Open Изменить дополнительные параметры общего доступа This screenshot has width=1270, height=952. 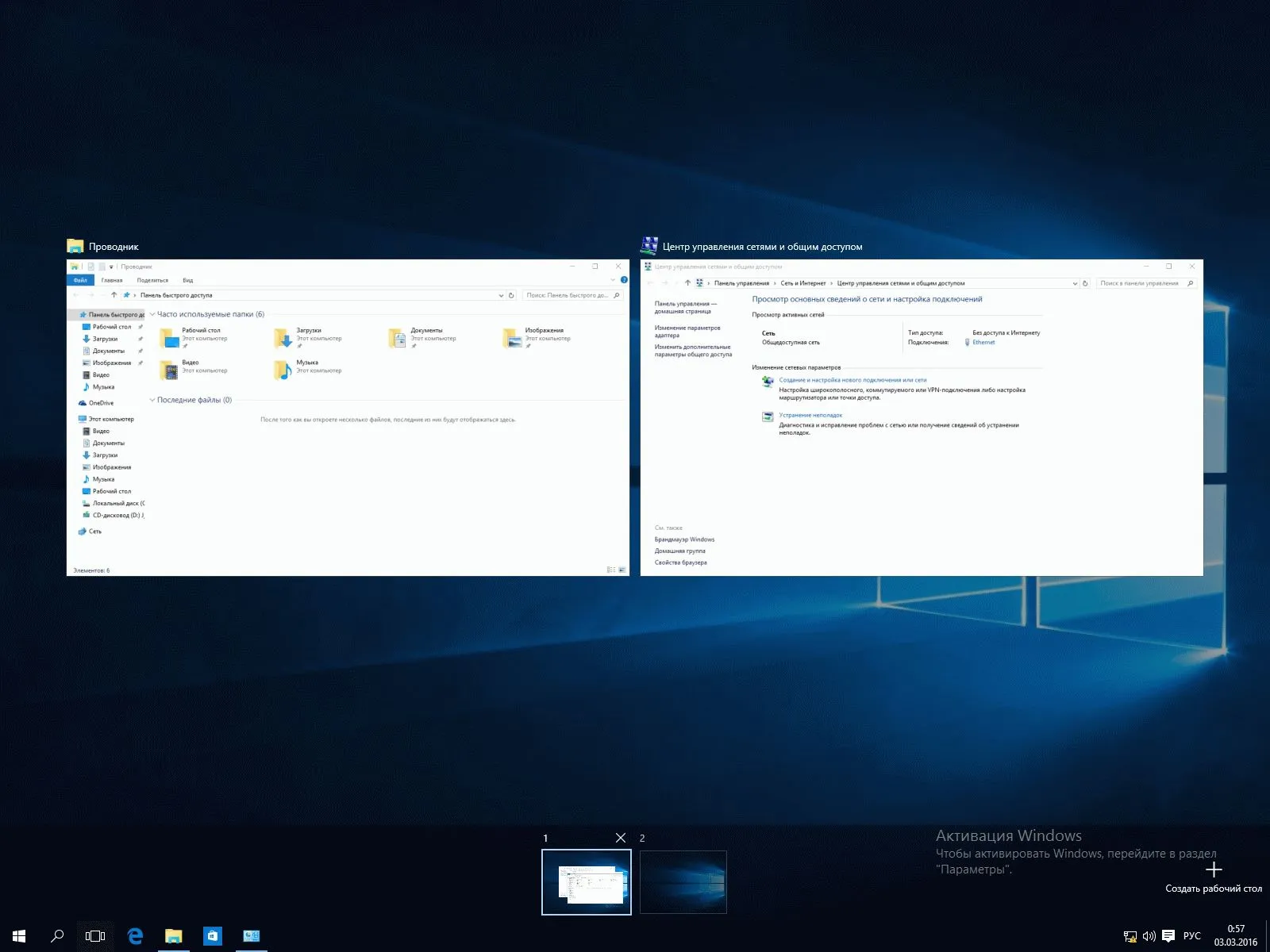[x=693, y=351]
